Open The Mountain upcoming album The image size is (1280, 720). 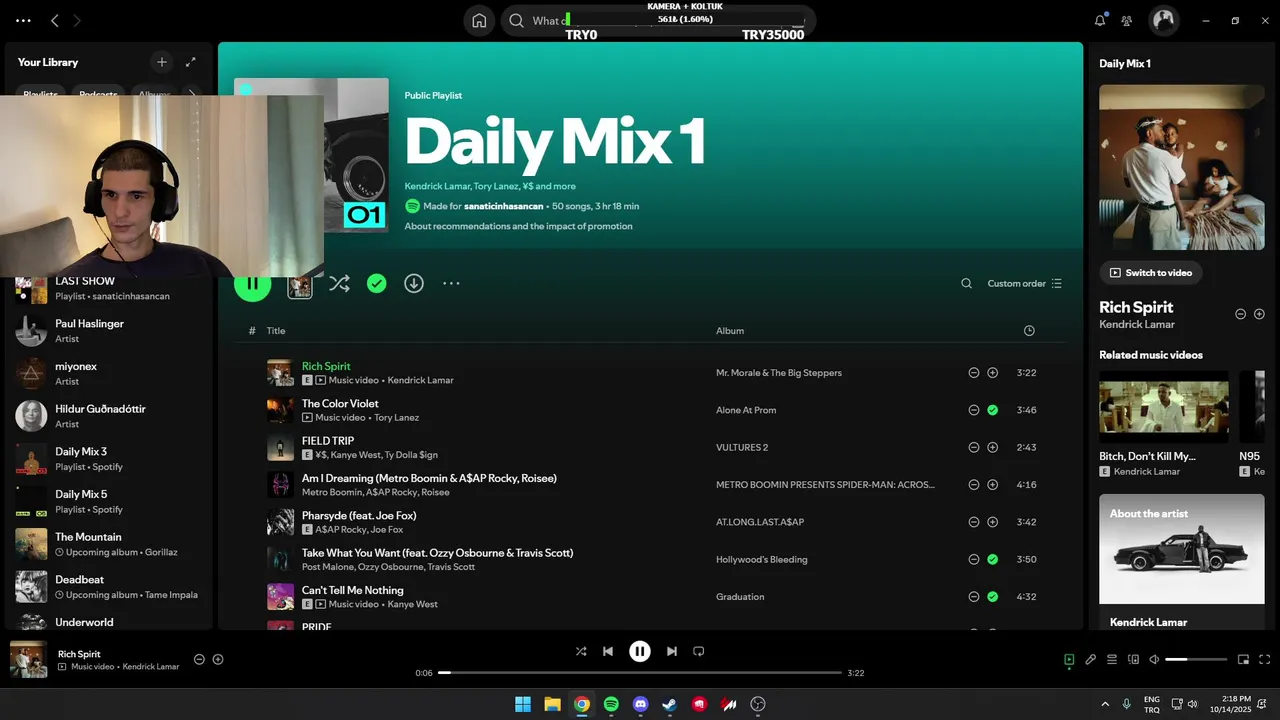[x=108, y=544]
